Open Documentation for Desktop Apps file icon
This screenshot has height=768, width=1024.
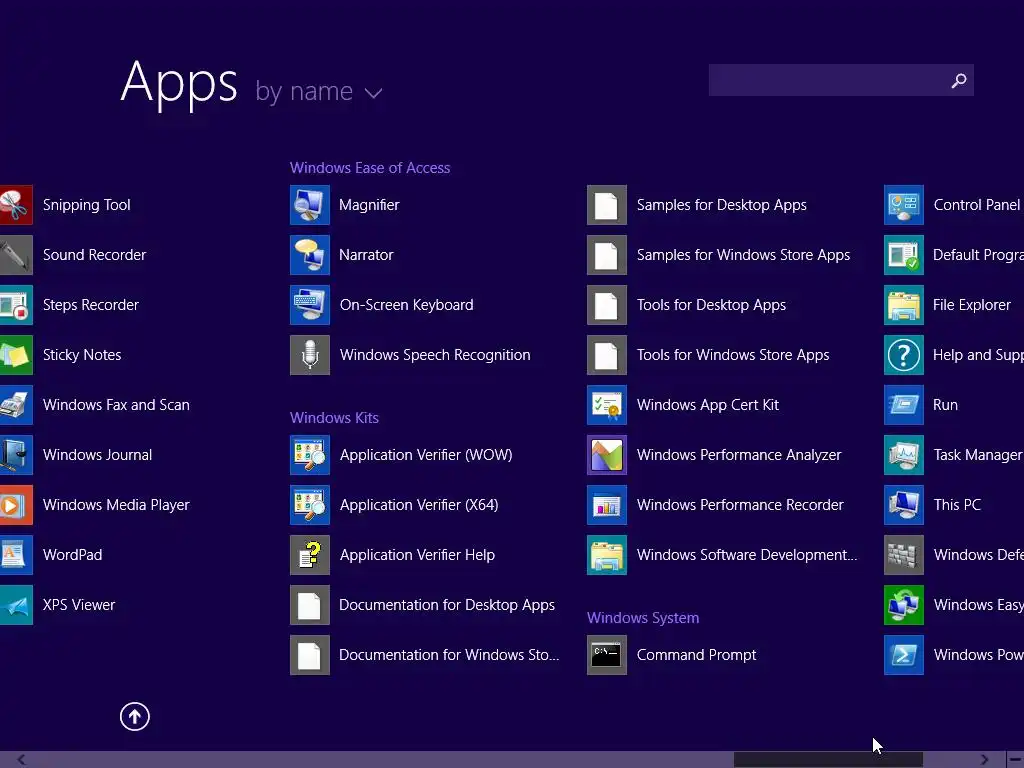310,605
